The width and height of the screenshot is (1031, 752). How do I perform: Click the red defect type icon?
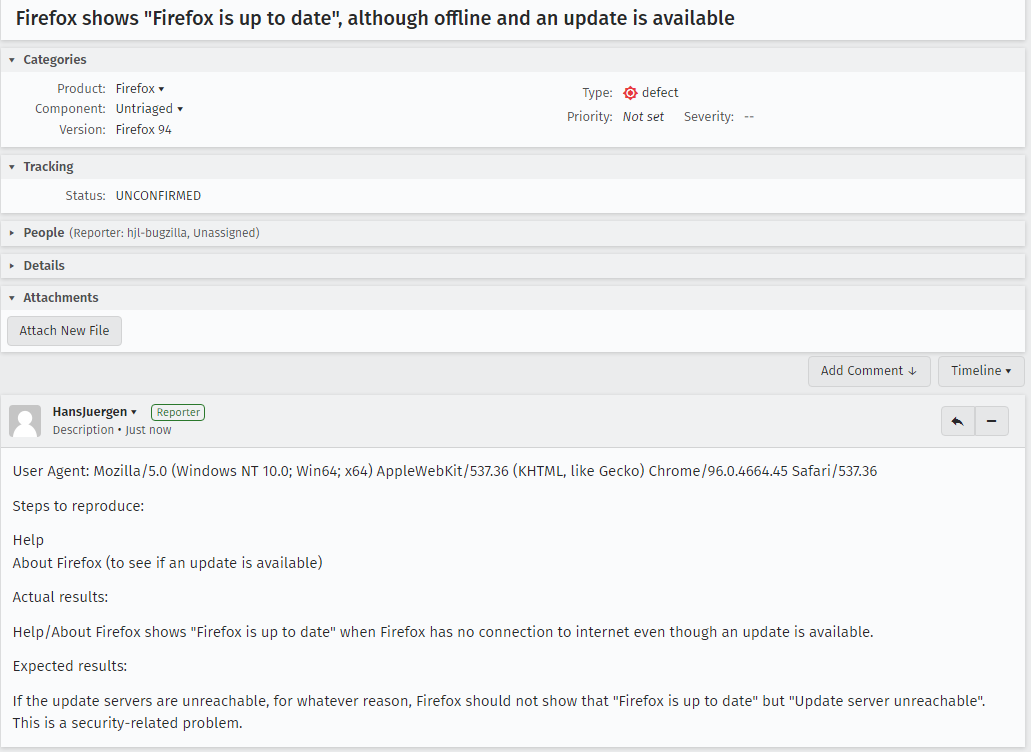[630, 93]
